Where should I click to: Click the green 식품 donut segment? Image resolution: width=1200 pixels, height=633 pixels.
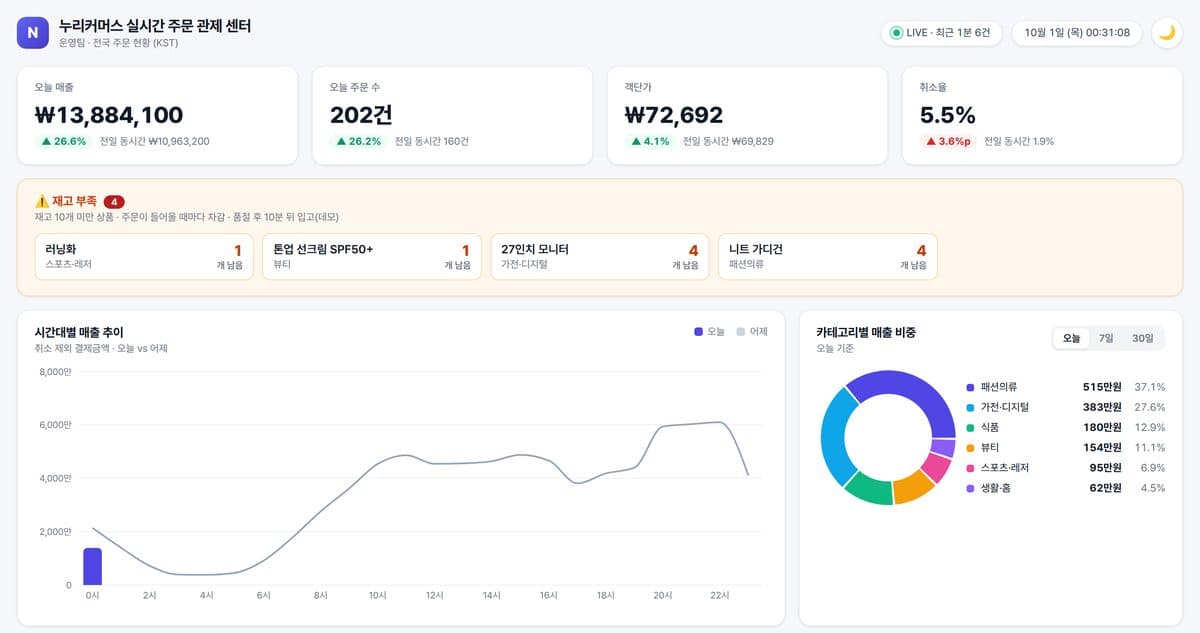[869, 488]
